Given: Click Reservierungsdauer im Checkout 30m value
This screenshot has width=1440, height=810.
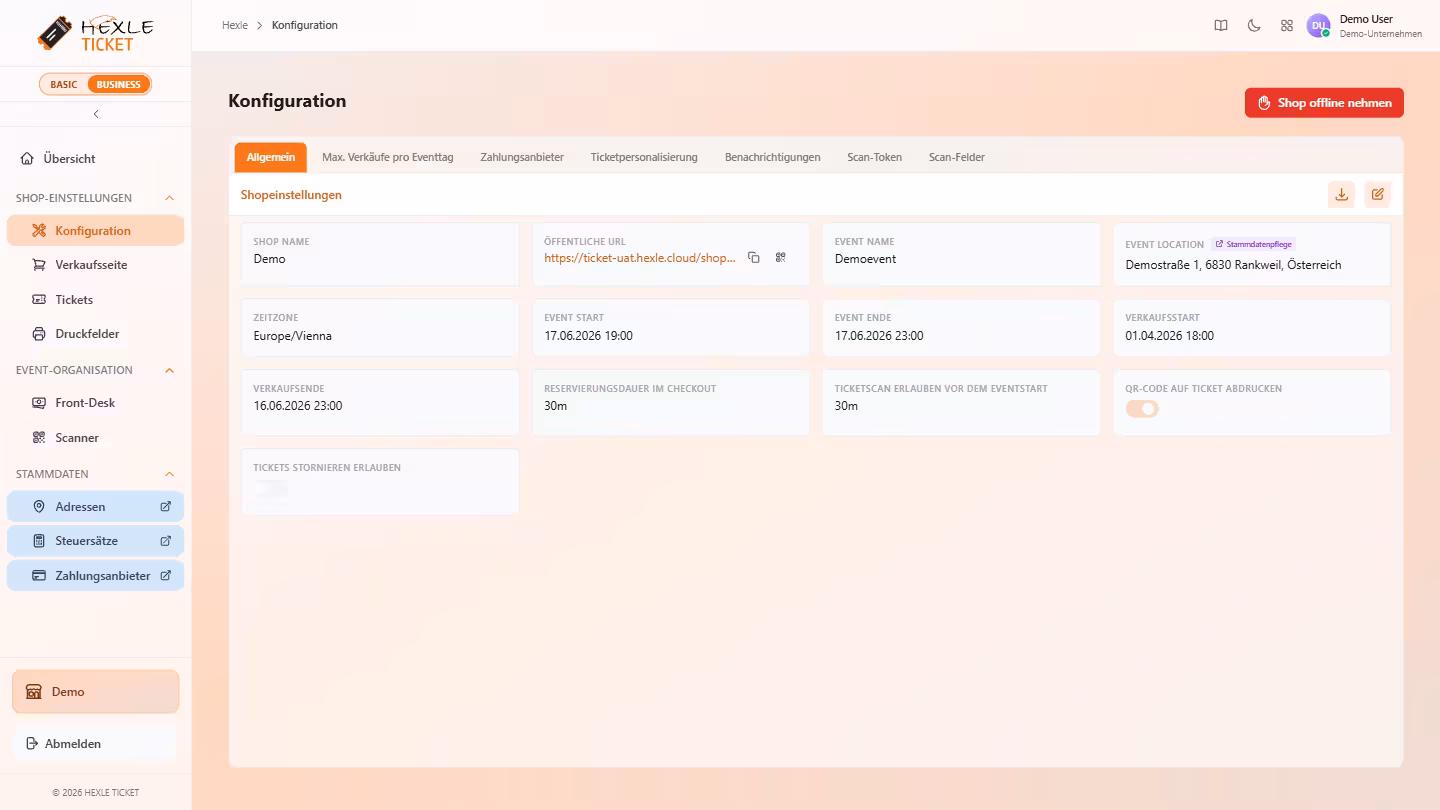Looking at the screenshot, I should coord(555,406).
